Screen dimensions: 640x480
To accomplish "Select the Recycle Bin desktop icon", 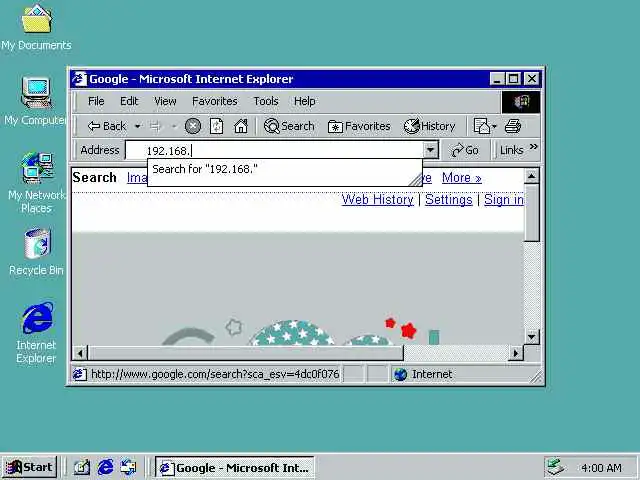I will click(x=36, y=252).
